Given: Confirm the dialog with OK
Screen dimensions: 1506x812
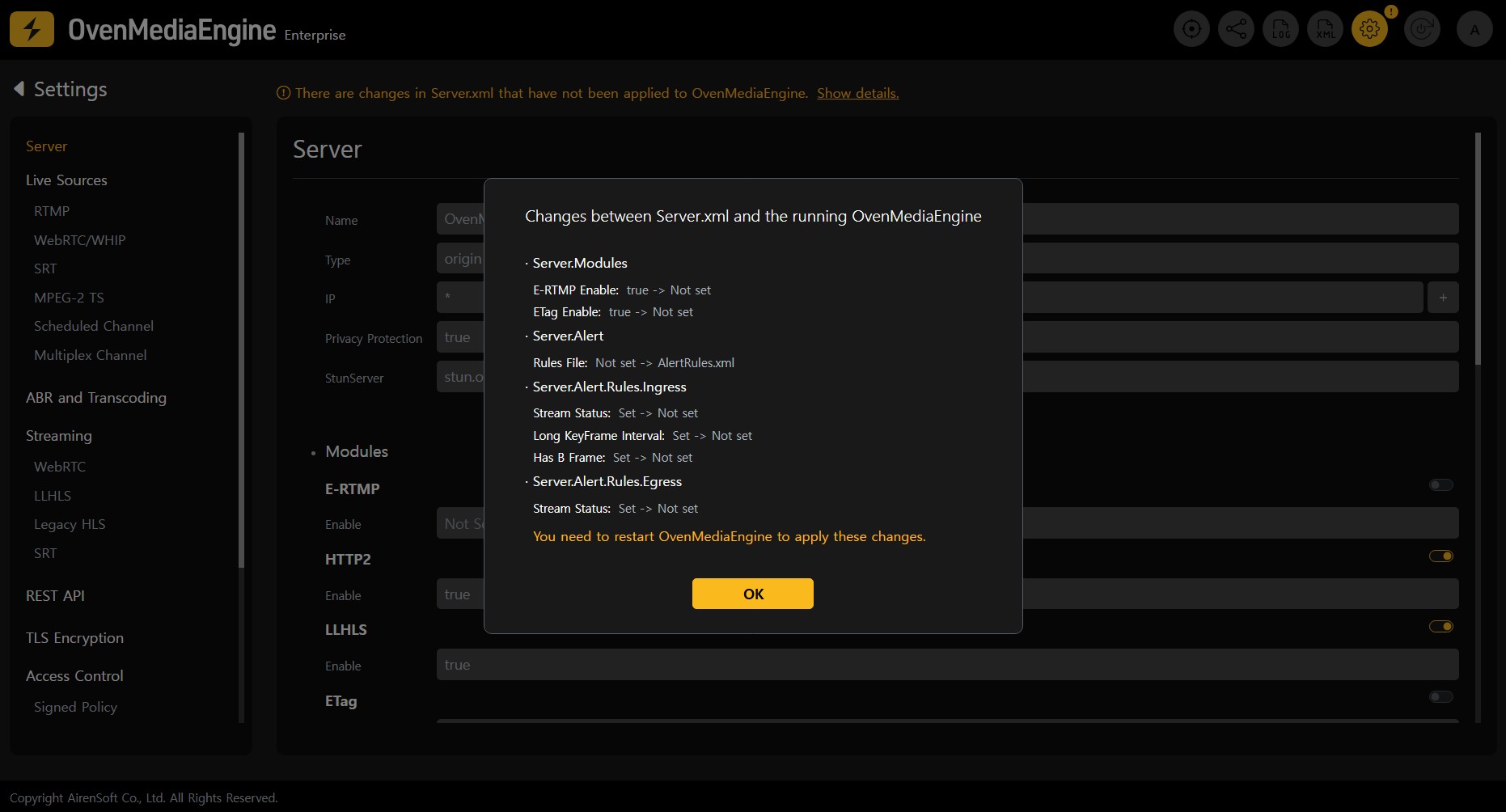Looking at the screenshot, I should coord(753,594).
